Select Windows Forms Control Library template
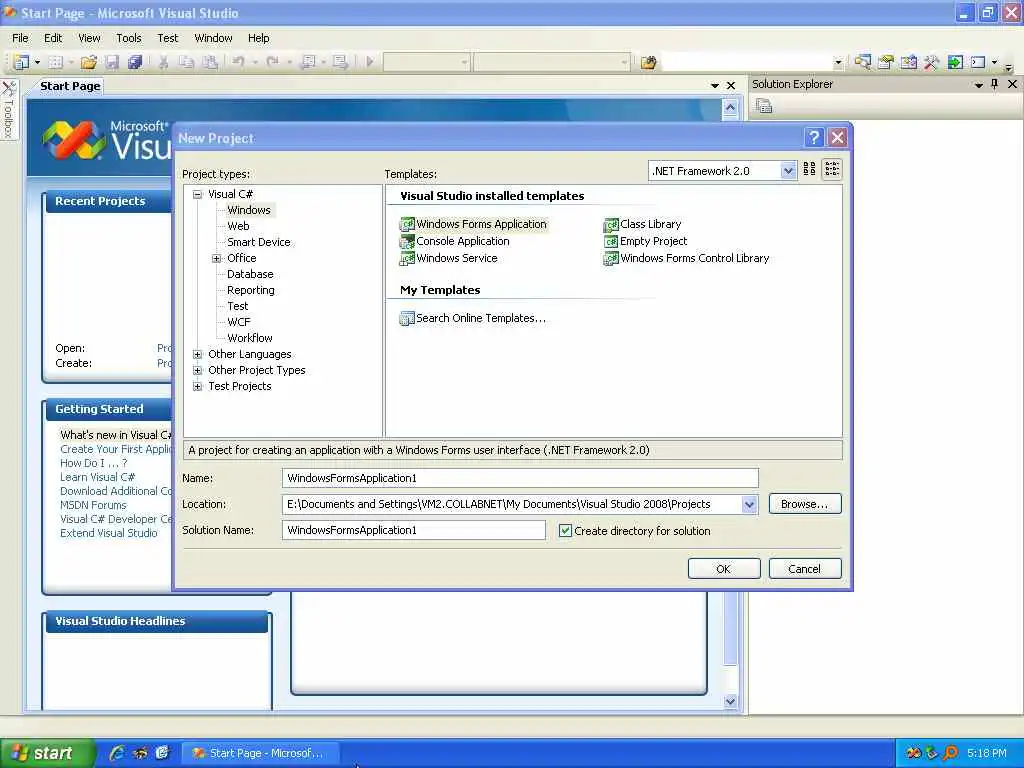This screenshot has width=1024, height=768. [686, 258]
